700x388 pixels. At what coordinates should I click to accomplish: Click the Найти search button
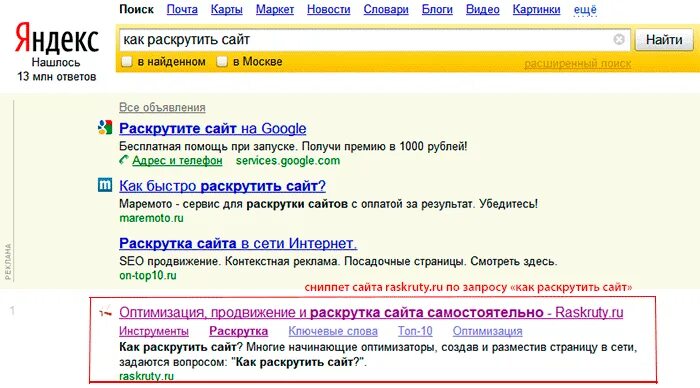tap(664, 40)
